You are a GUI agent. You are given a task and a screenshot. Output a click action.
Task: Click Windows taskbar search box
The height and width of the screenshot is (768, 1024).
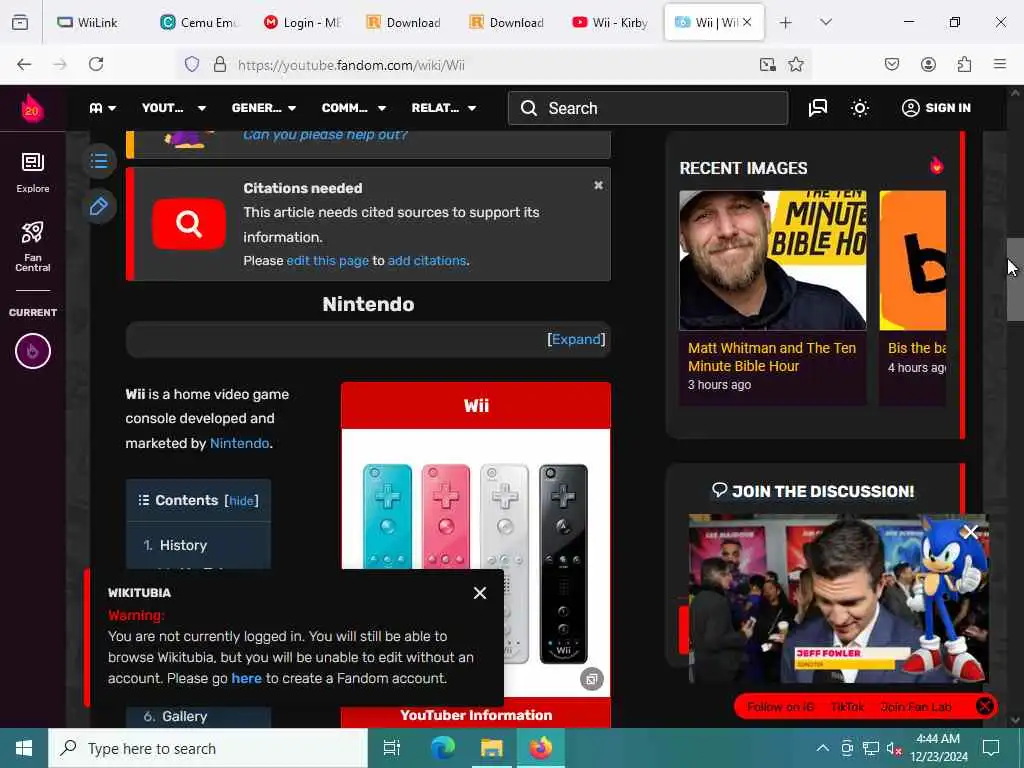tap(208, 748)
